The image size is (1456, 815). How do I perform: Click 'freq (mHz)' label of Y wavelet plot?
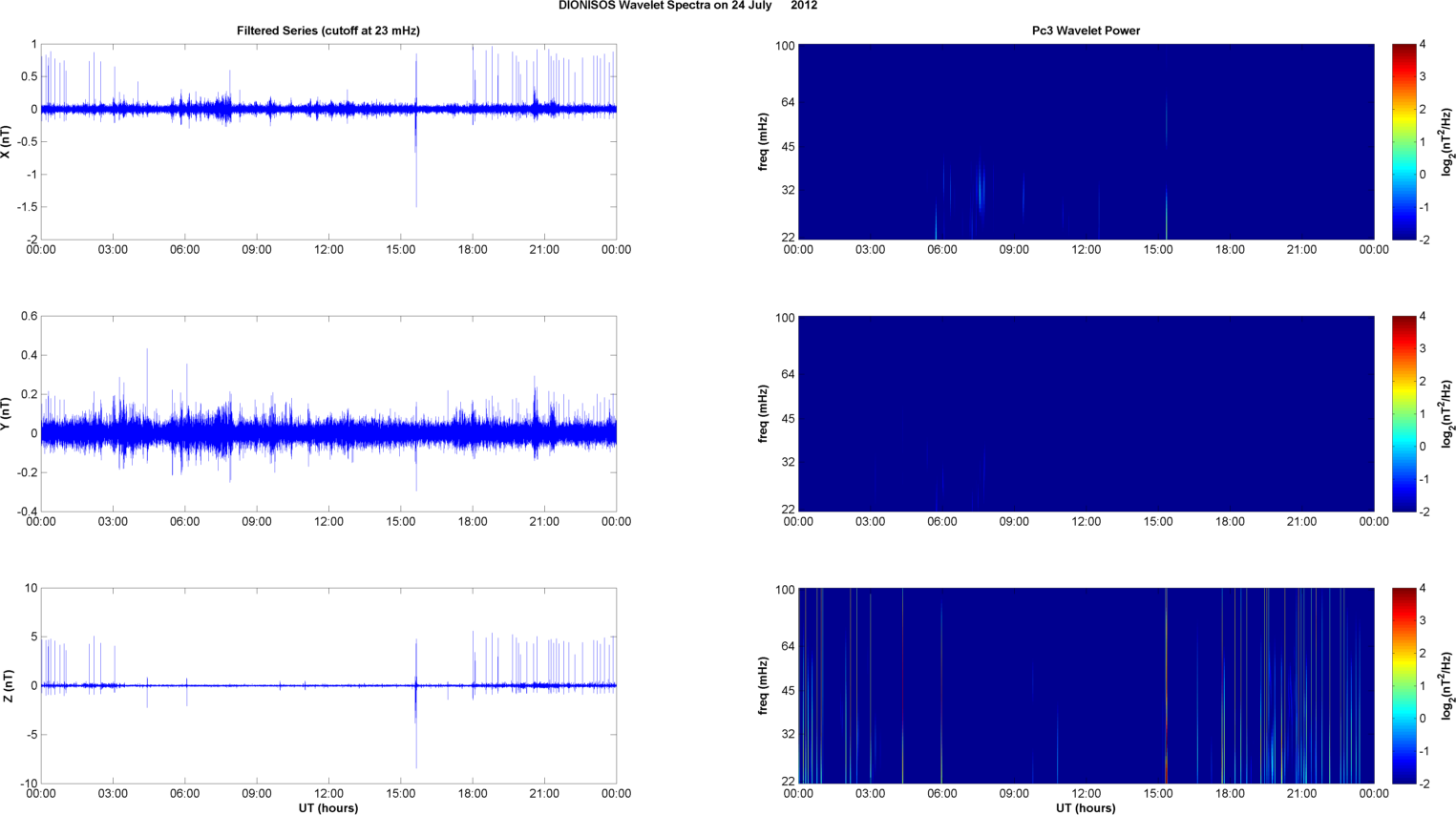tap(763, 414)
